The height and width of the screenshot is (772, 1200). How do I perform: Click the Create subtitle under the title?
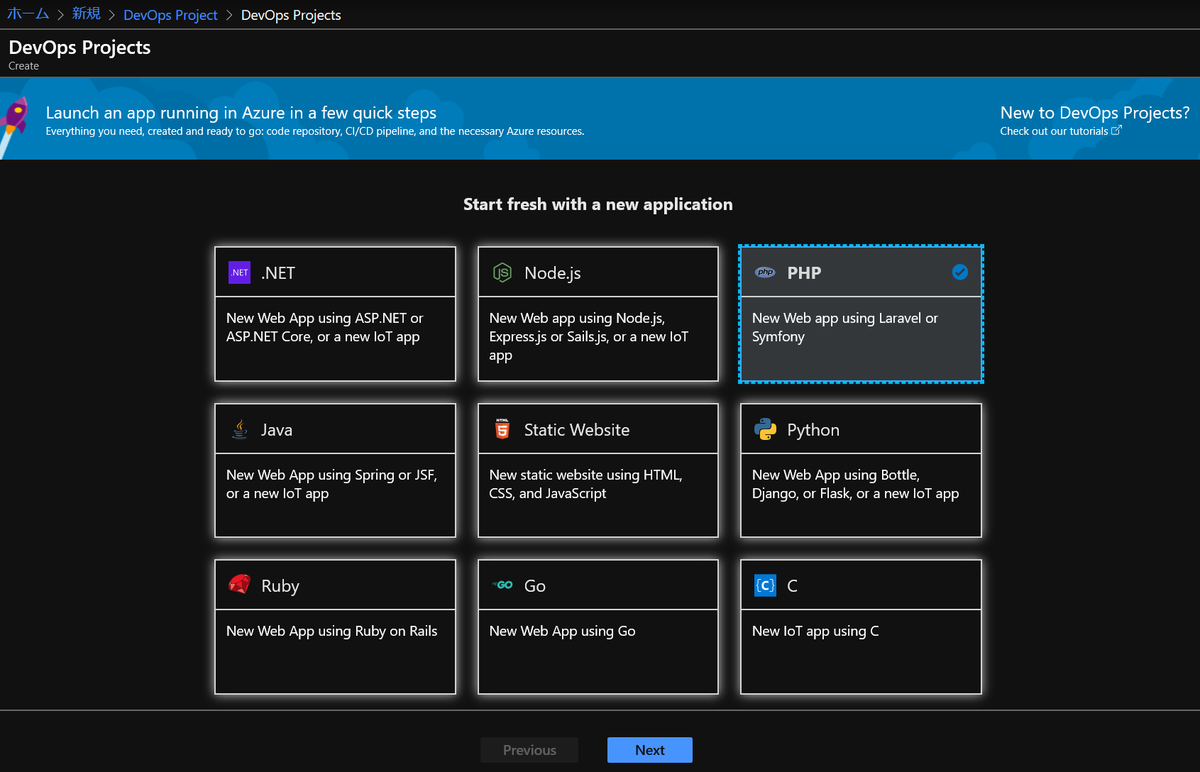(x=24, y=66)
